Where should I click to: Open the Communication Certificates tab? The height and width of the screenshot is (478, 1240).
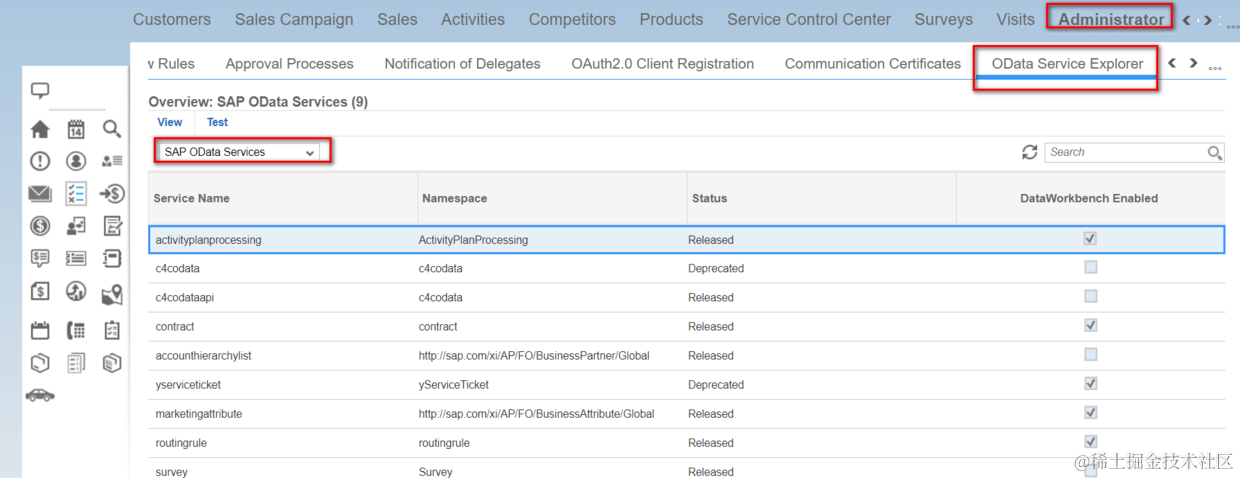coord(872,64)
